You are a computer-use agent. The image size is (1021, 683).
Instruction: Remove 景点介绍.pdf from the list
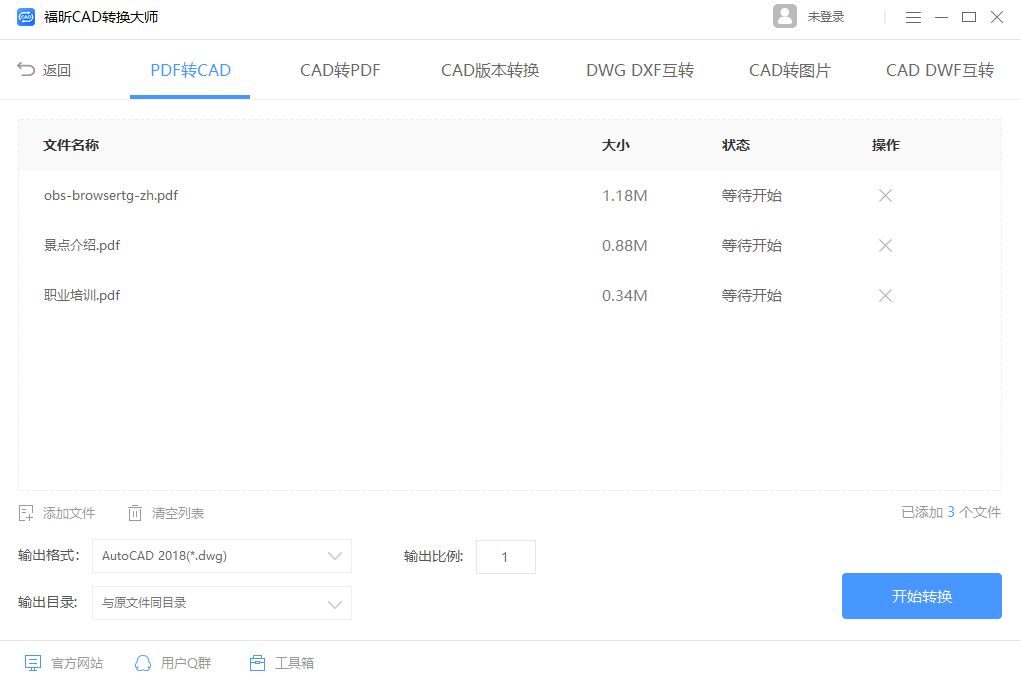point(885,245)
